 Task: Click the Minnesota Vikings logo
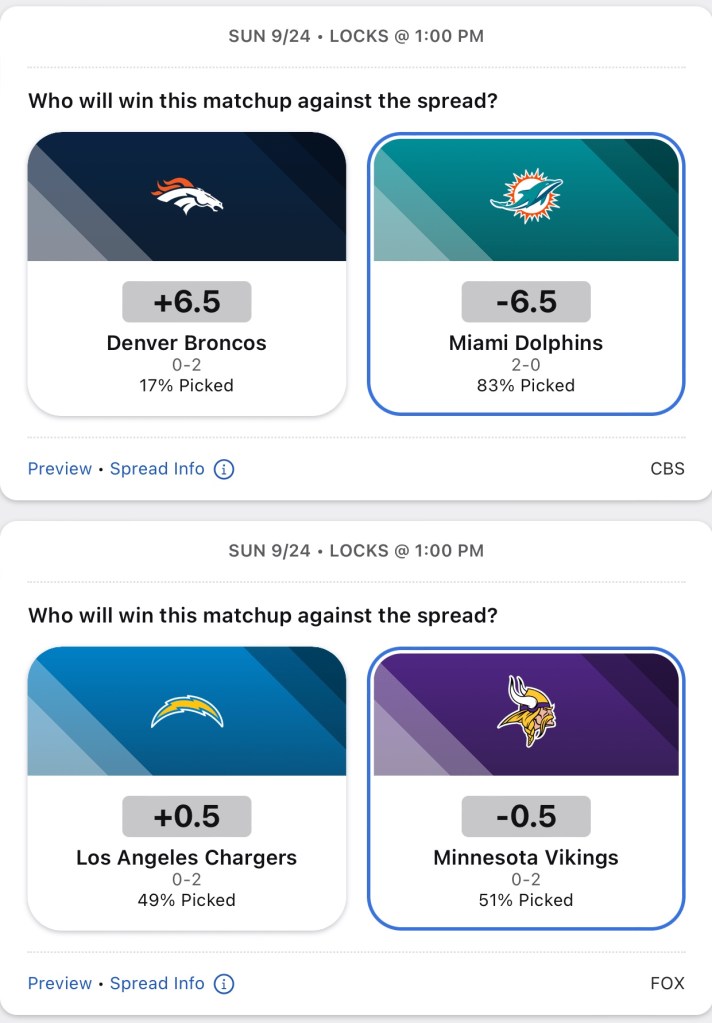click(x=526, y=710)
